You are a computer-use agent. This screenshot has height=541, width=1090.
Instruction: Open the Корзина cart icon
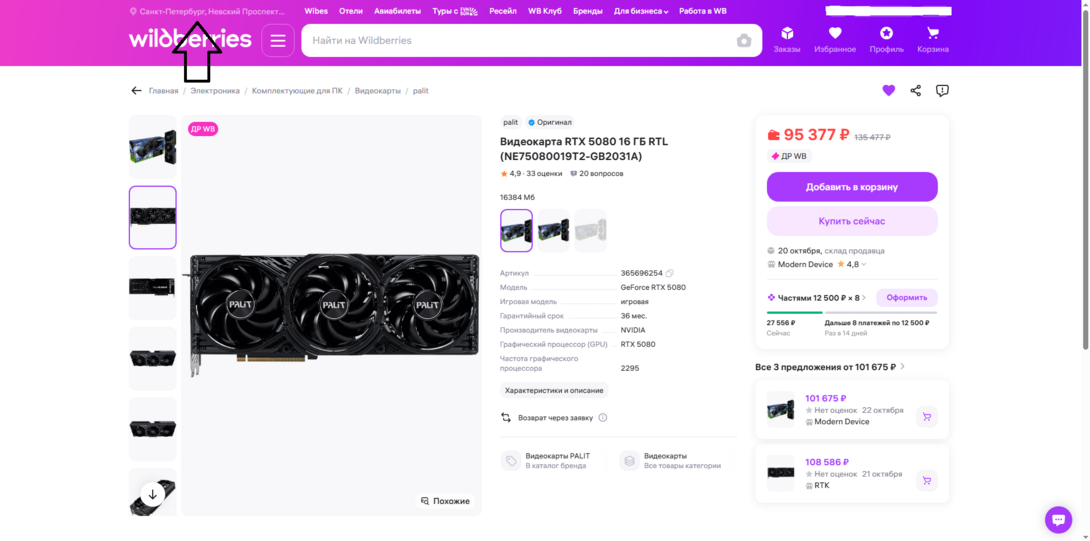[933, 40]
